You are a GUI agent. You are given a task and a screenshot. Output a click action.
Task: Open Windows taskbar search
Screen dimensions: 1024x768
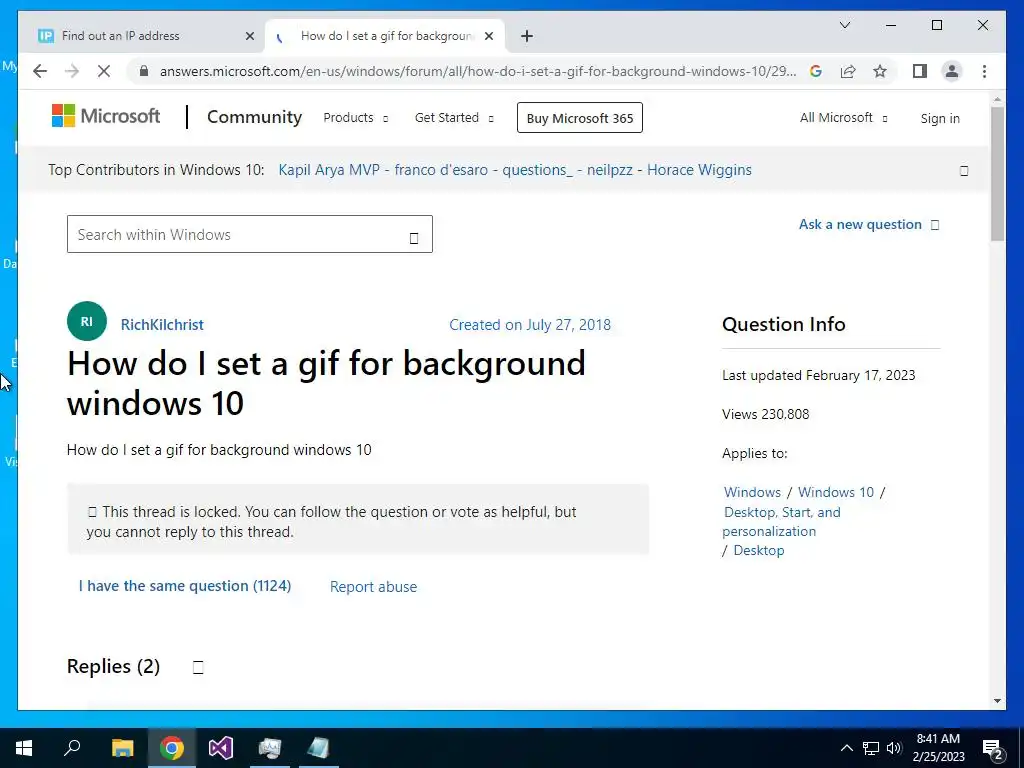[x=72, y=748]
